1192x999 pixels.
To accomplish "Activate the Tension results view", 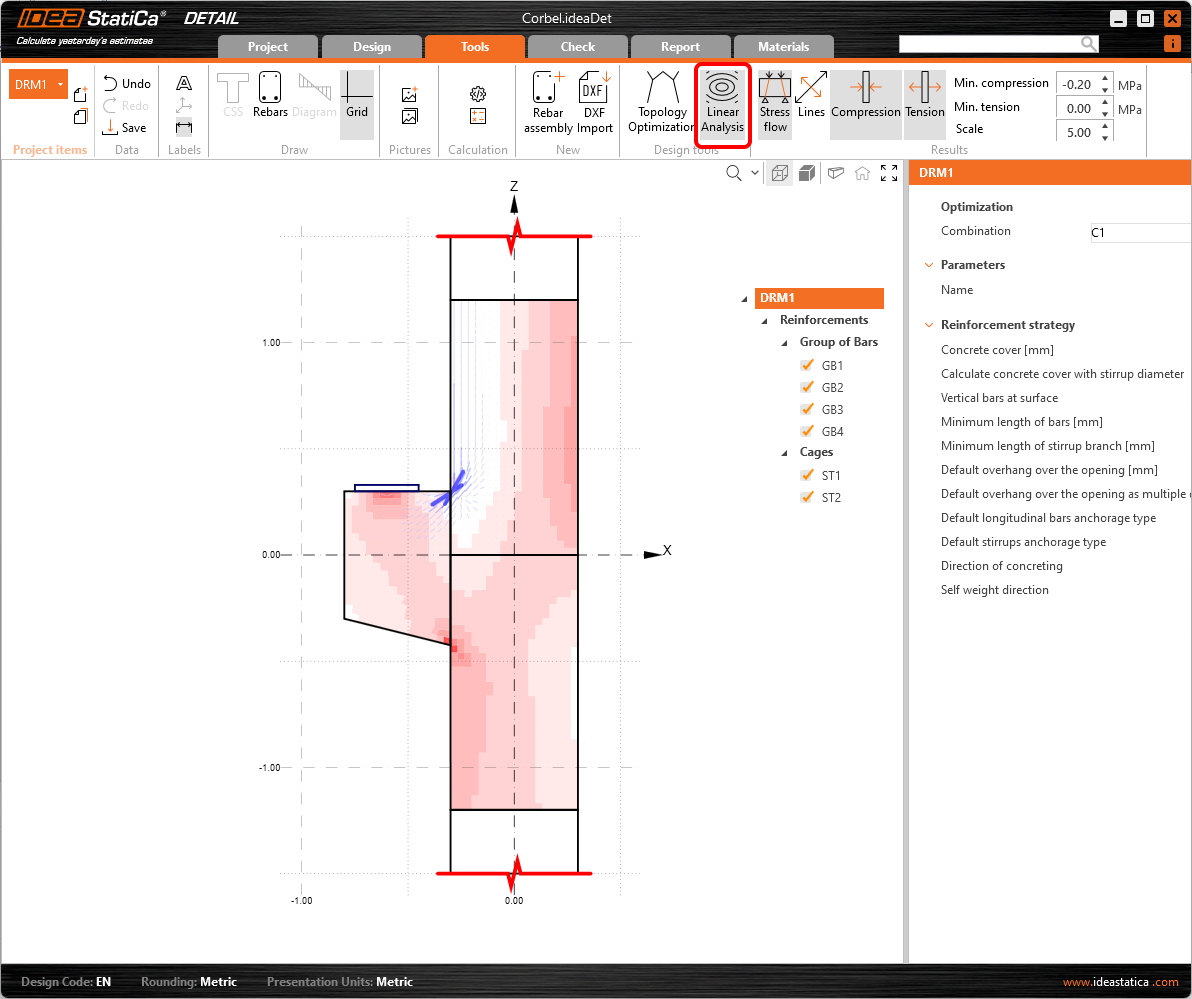I will pos(925,100).
